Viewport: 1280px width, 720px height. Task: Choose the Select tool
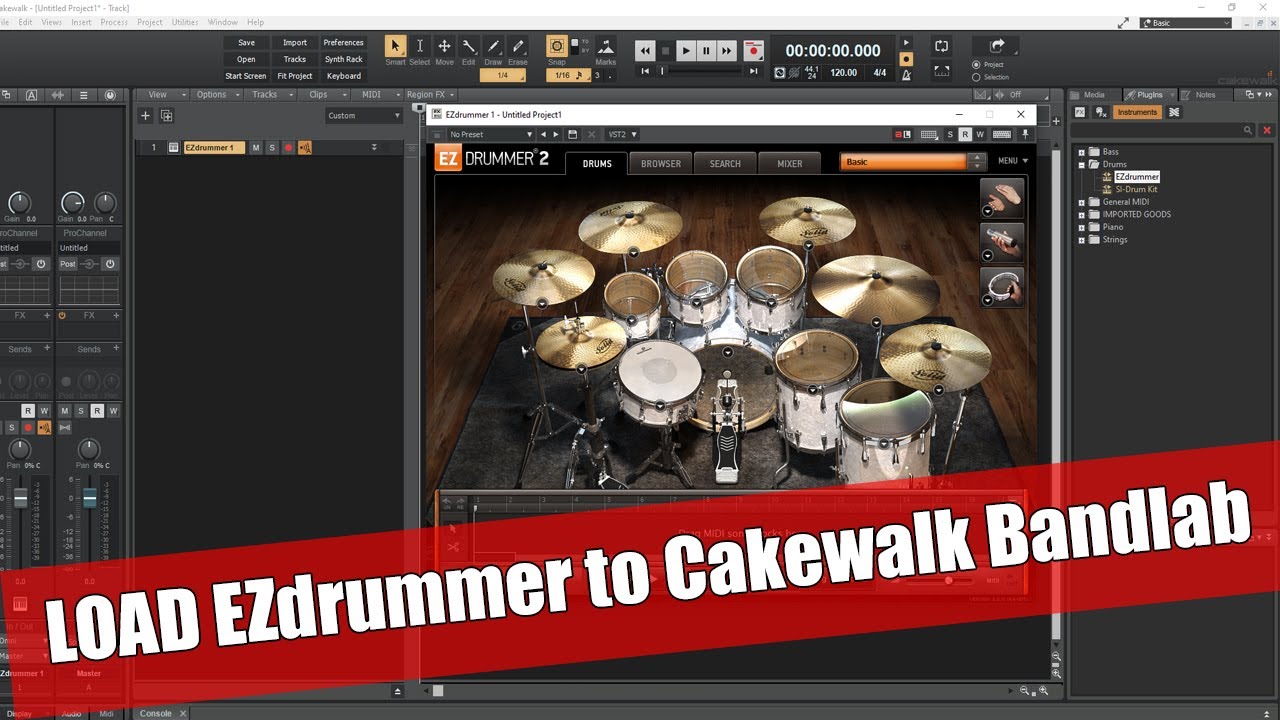[x=419, y=46]
